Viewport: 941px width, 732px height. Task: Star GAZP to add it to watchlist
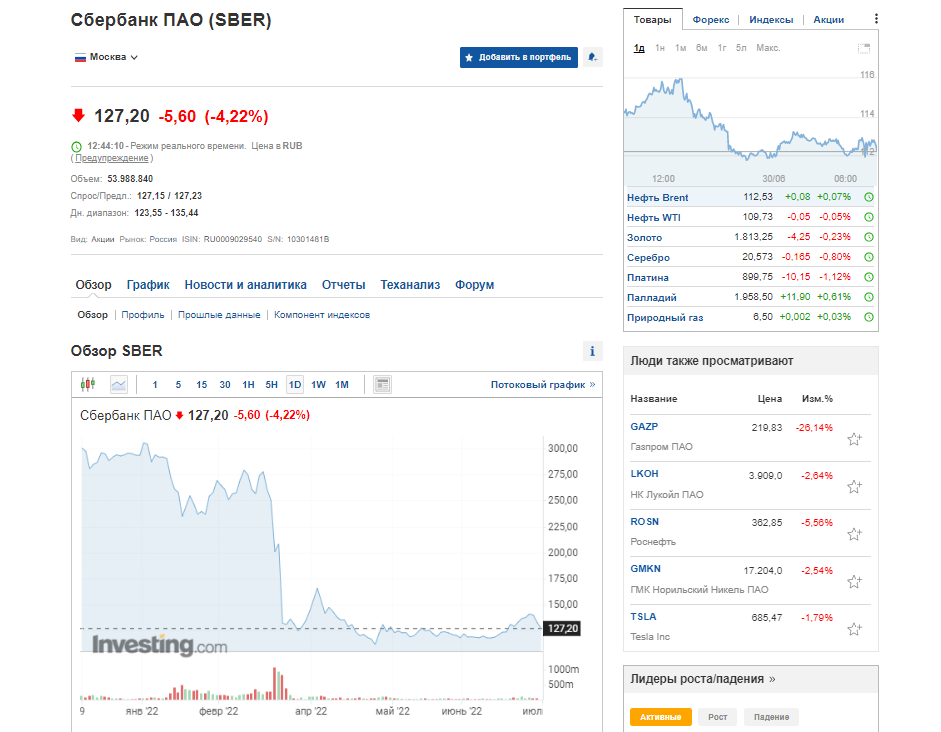point(854,438)
